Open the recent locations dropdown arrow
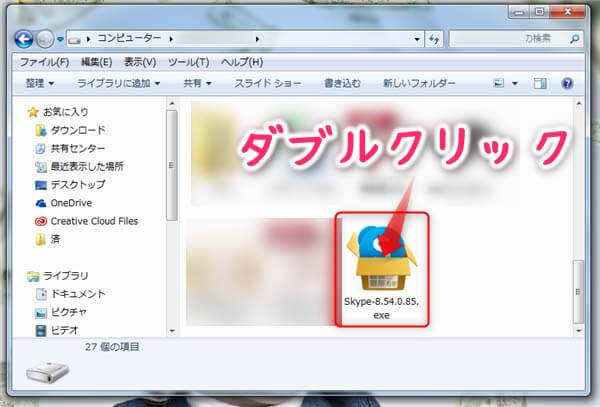Image resolution: width=600 pixels, height=407 pixels. point(60,39)
